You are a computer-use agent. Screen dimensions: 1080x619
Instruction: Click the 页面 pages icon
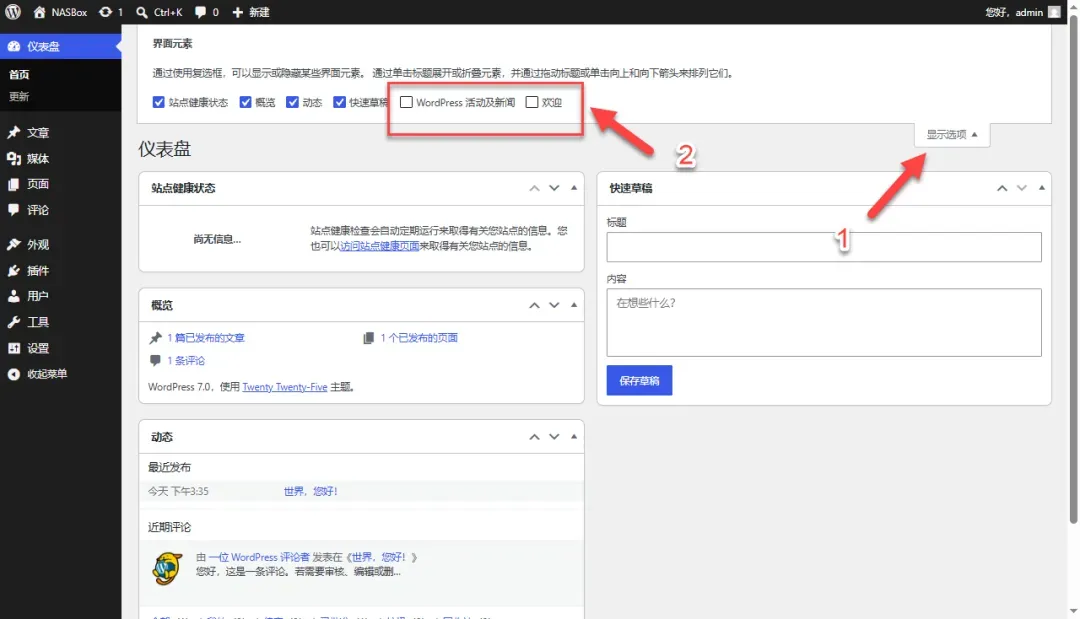point(14,184)
